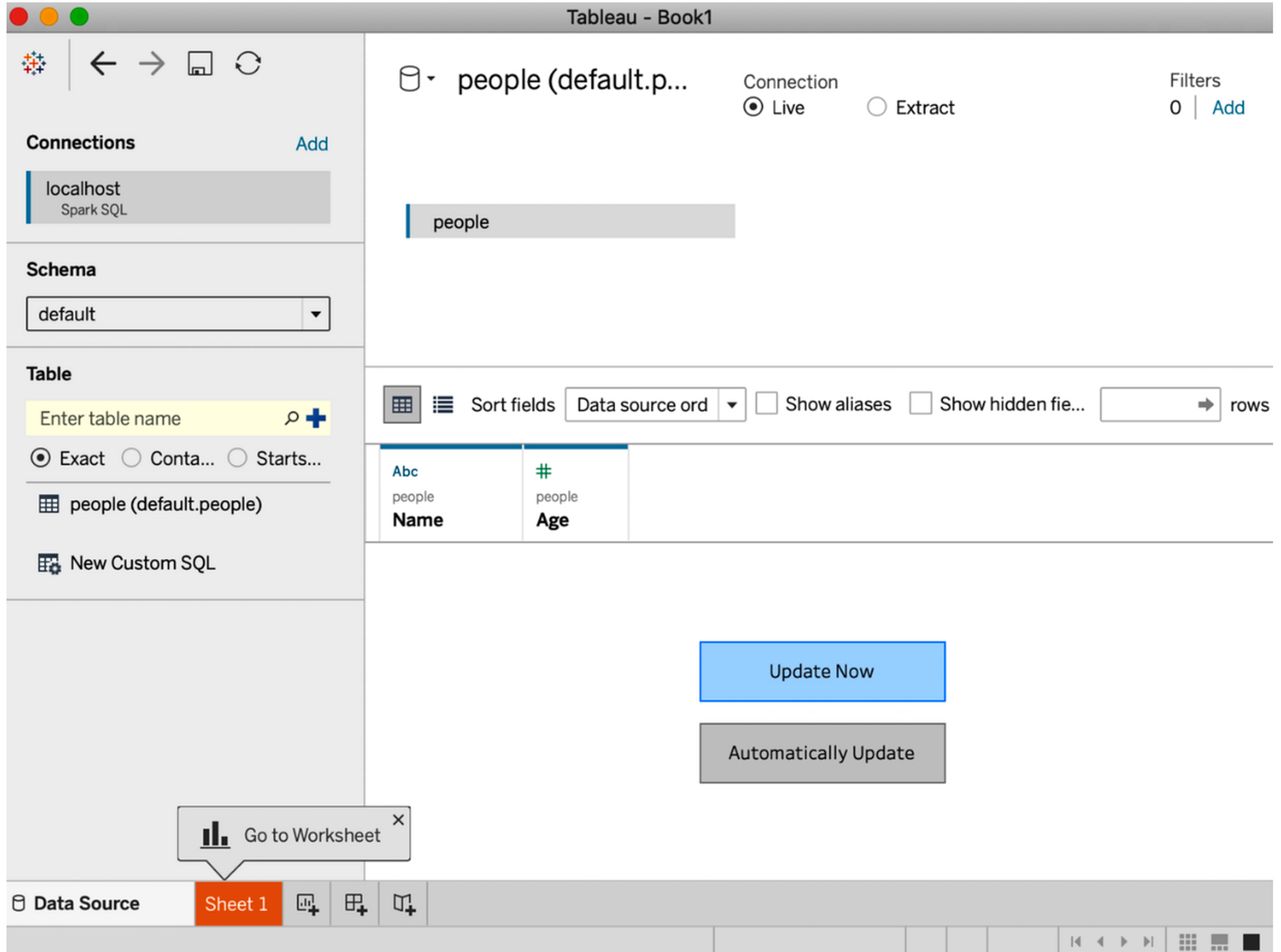1281x952 pixels.
Task: Switch to metadata list view icon
Action: pos(443,404)
